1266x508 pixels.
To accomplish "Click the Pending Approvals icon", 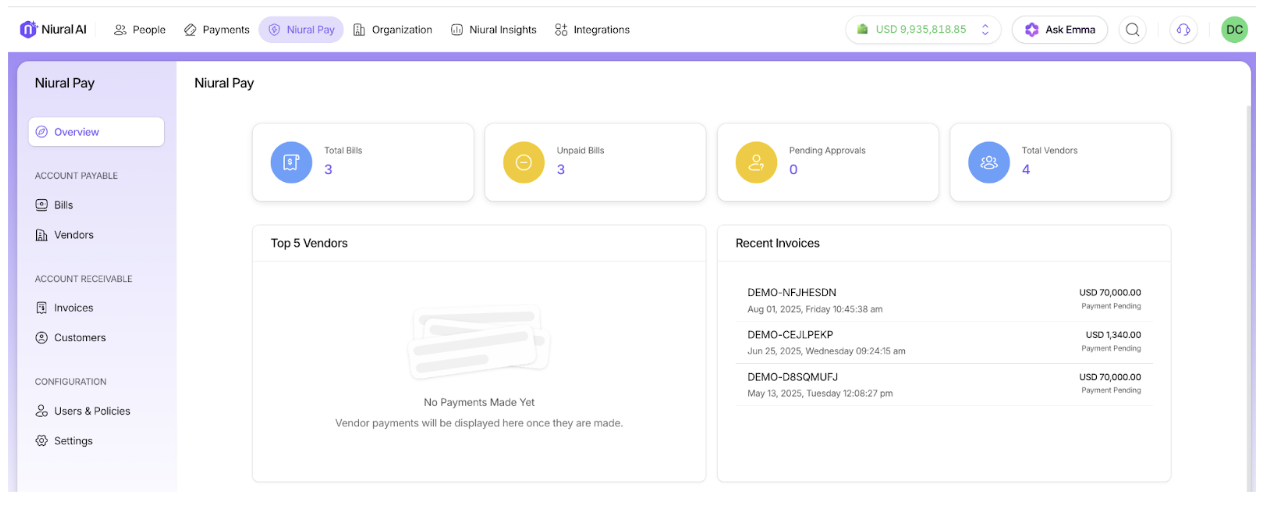I will tap(756, 162).
